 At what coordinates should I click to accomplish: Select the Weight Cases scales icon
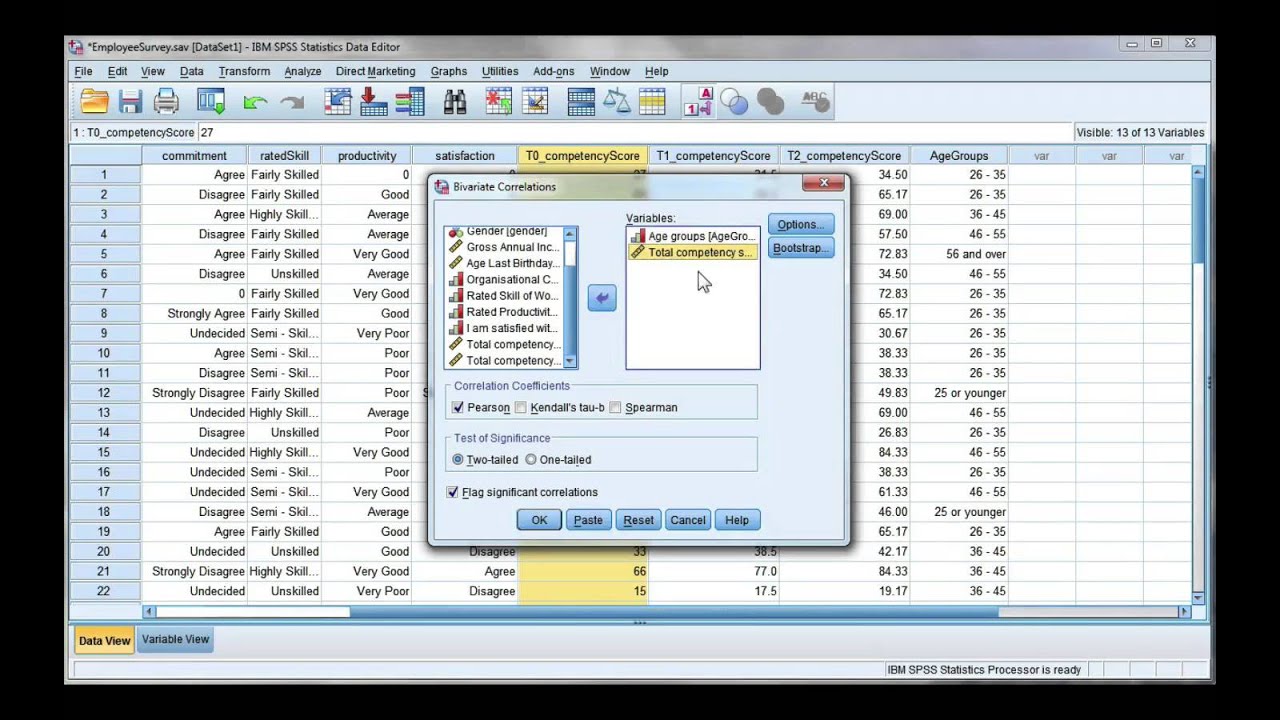click(x=617, y=101)
